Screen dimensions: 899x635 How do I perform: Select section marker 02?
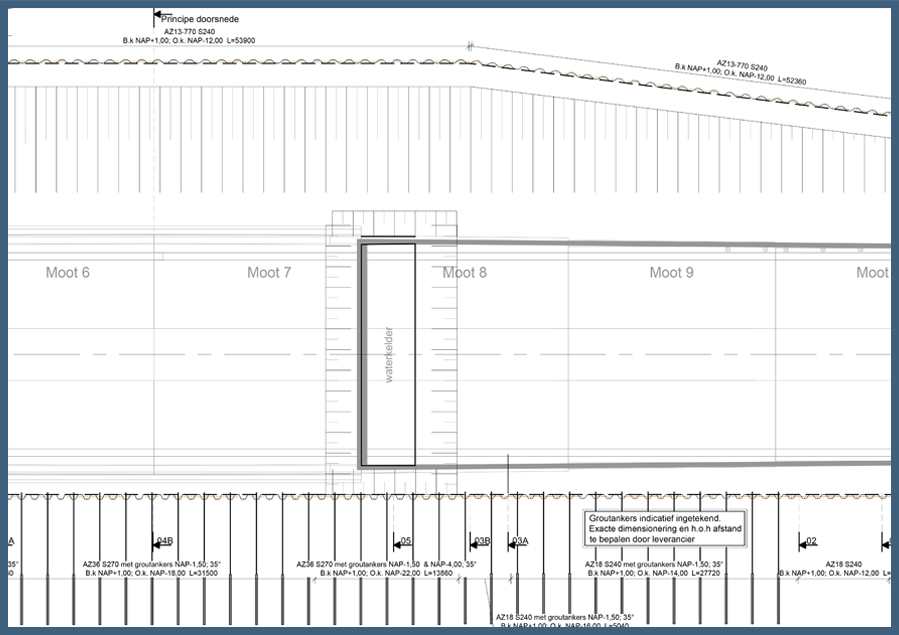[809, 541]
